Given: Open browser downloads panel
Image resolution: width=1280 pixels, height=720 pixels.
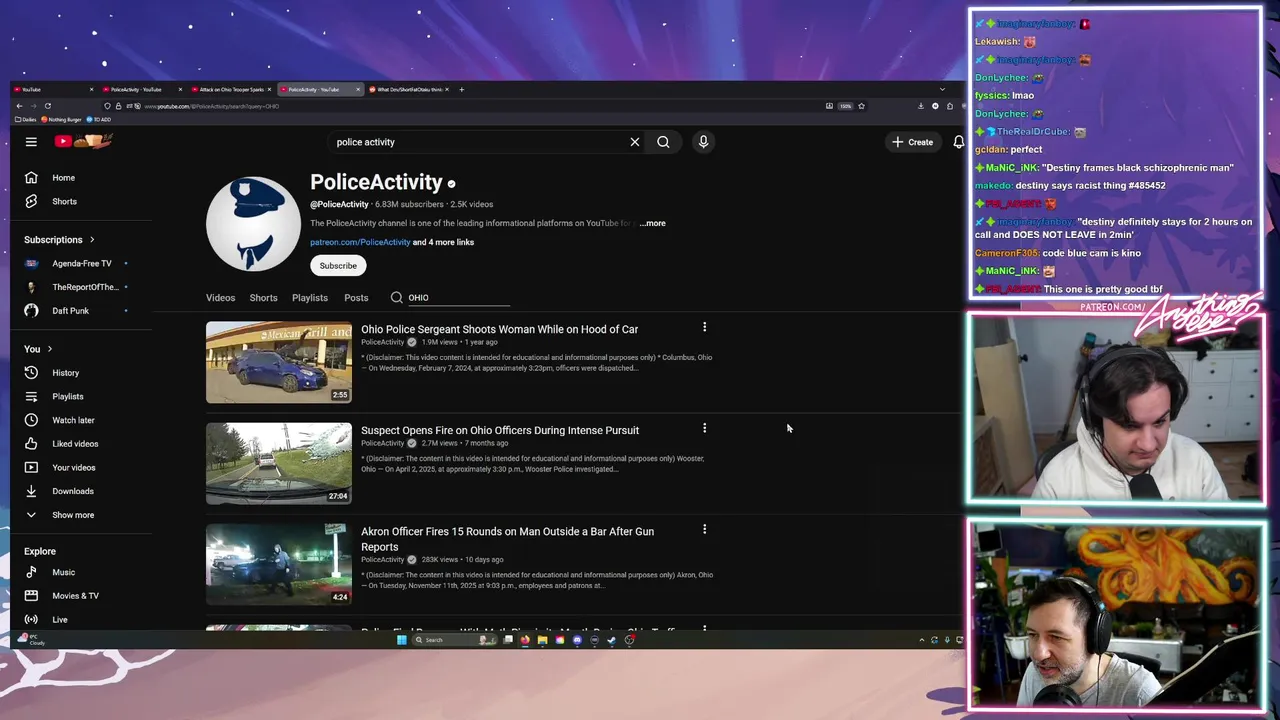Looking at the screenshot, I should pos(921,106).
